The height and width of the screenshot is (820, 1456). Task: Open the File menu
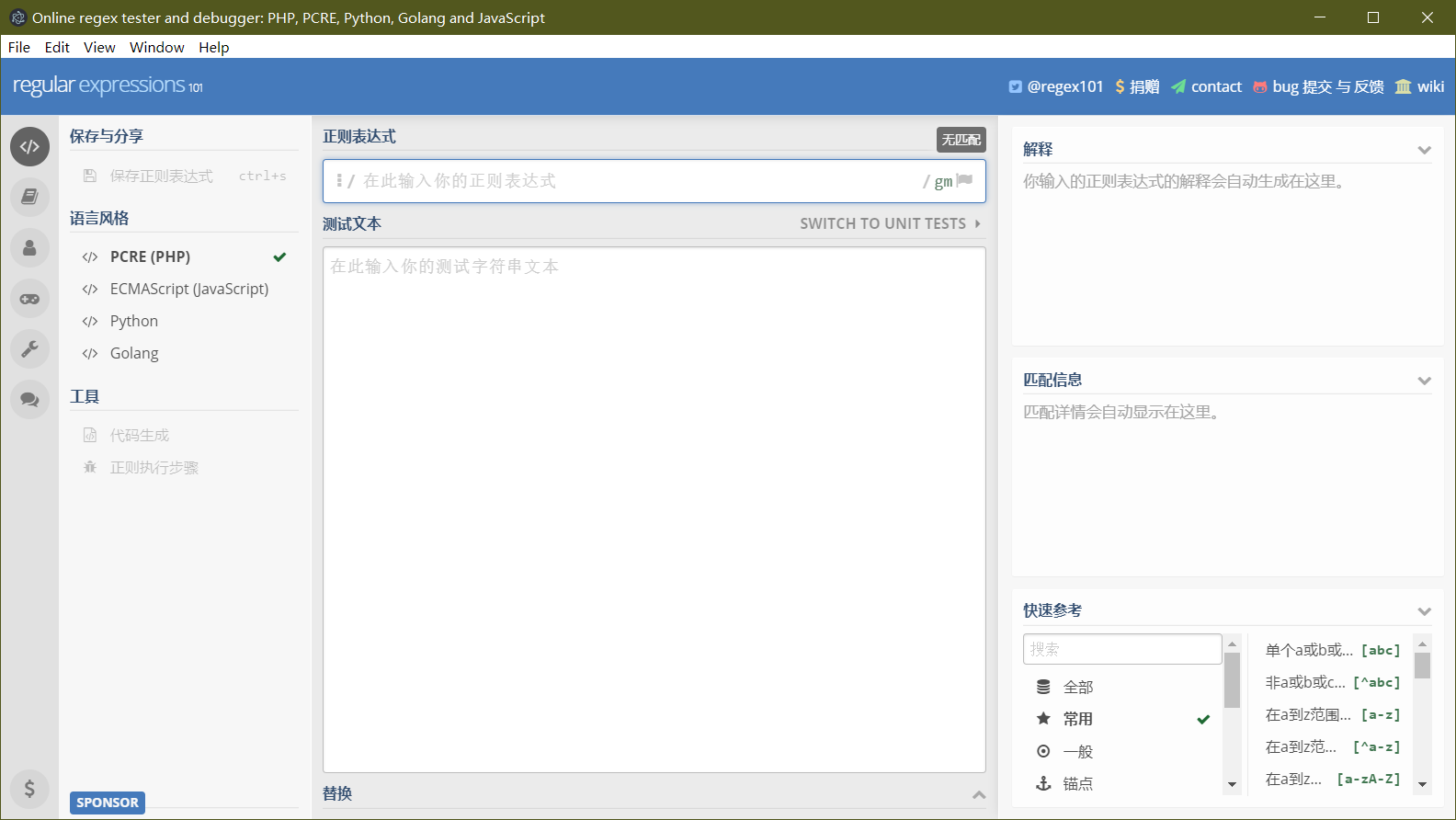click(x=19, y=47)
